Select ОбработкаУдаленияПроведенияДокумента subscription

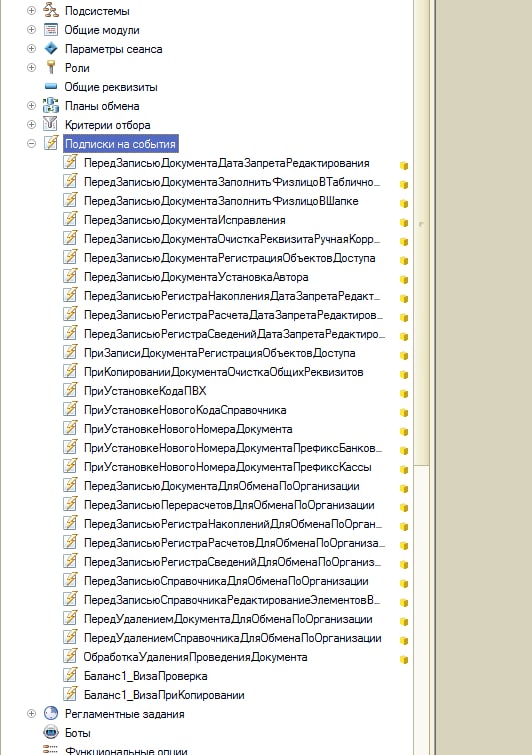(x=195, y=657)
